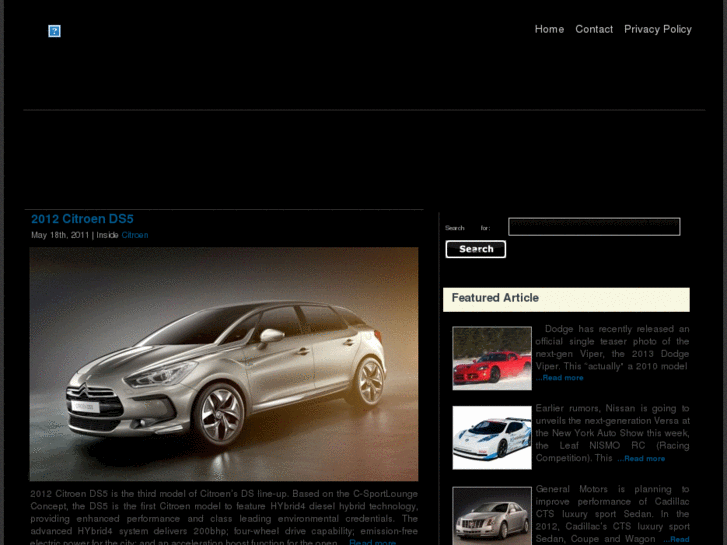Follow Read more for Cadillac CTS article

(x=676, y=539)
